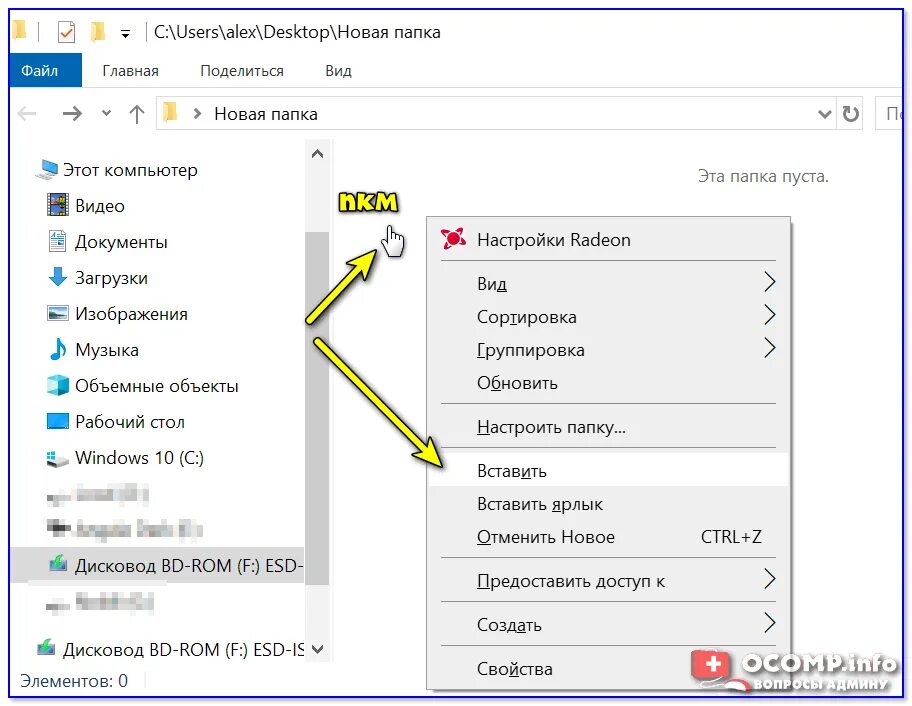Choose Настроить папку... in context menu

tap(608, 427)
